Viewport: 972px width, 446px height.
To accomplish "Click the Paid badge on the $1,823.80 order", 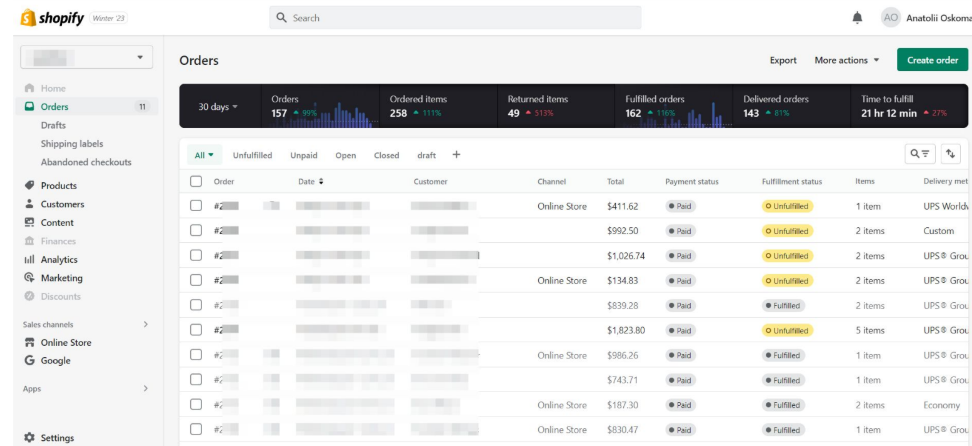I will point(680,331).
